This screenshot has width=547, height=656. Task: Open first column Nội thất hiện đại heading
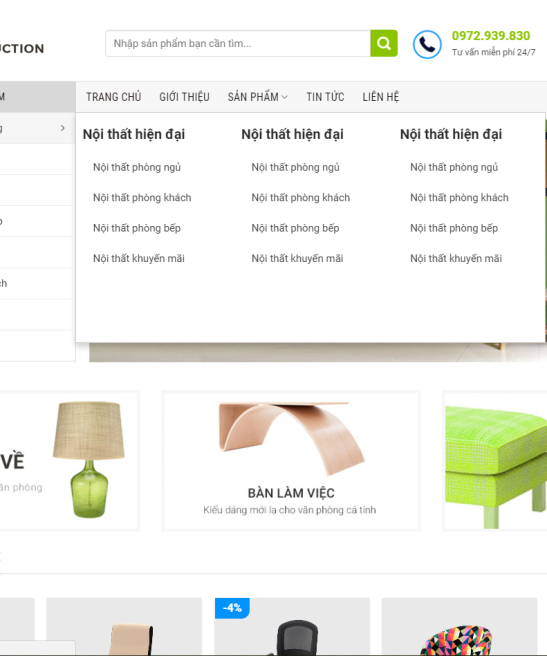[134, 134]
